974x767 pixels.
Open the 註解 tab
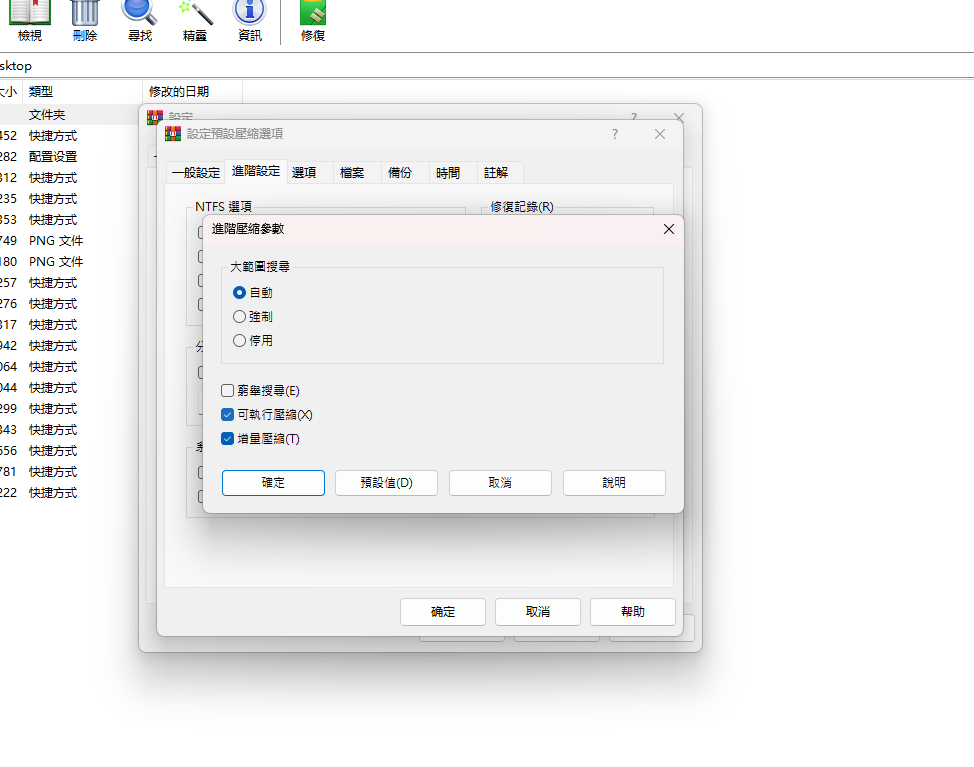coord(496,173)
